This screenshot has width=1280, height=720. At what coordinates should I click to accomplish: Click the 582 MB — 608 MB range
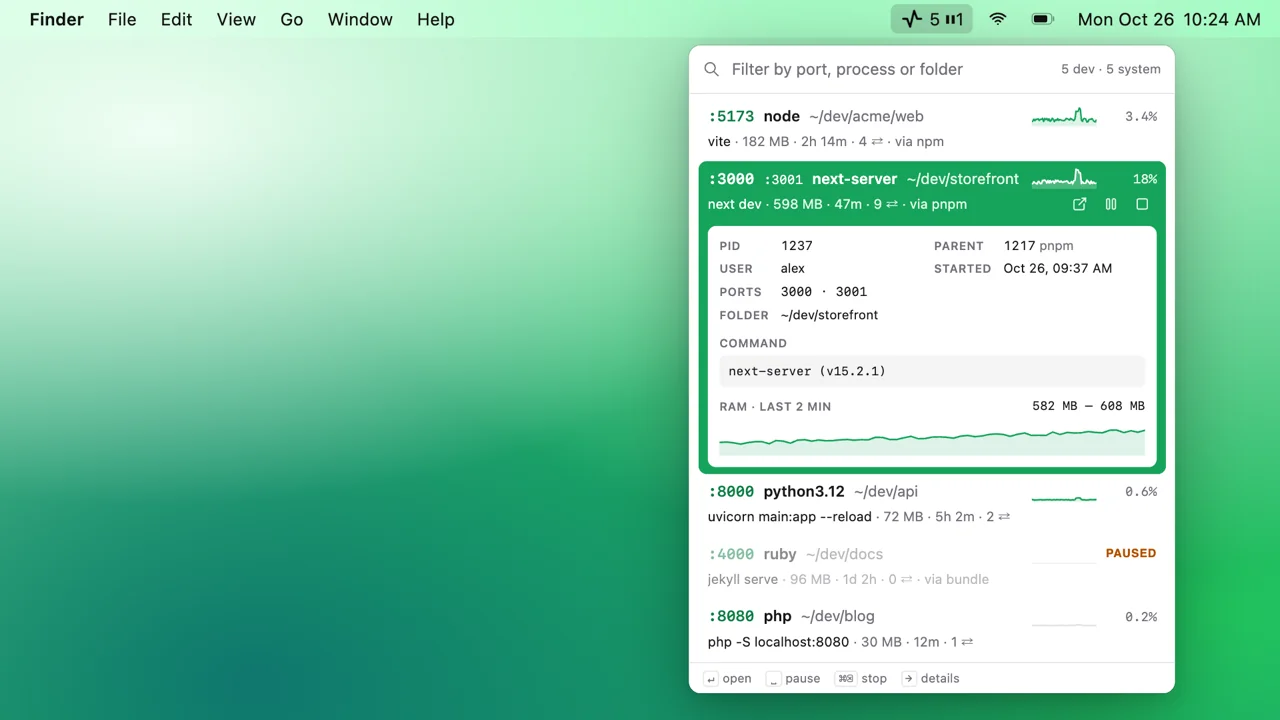pyautogui.click(x=1089, y=406)
